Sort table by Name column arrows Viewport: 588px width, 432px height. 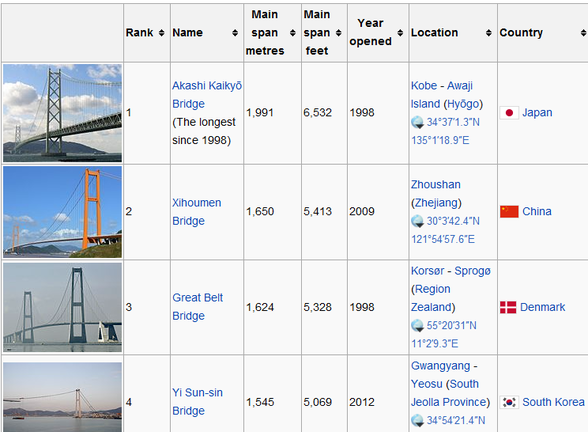(x=235, y=33)
